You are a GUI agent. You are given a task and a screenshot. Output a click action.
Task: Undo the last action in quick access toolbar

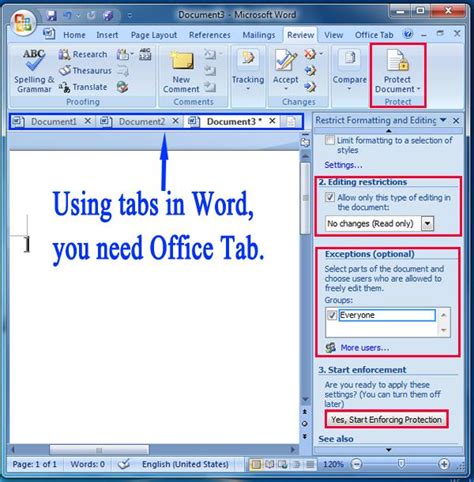click(x=68, y=15)
